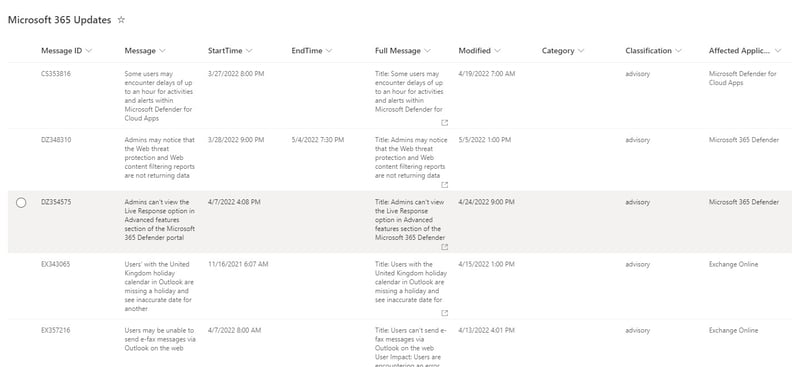Open the Affected Applic... column chevron
This screenshot has width=792, height=367.
pos(778,51)
